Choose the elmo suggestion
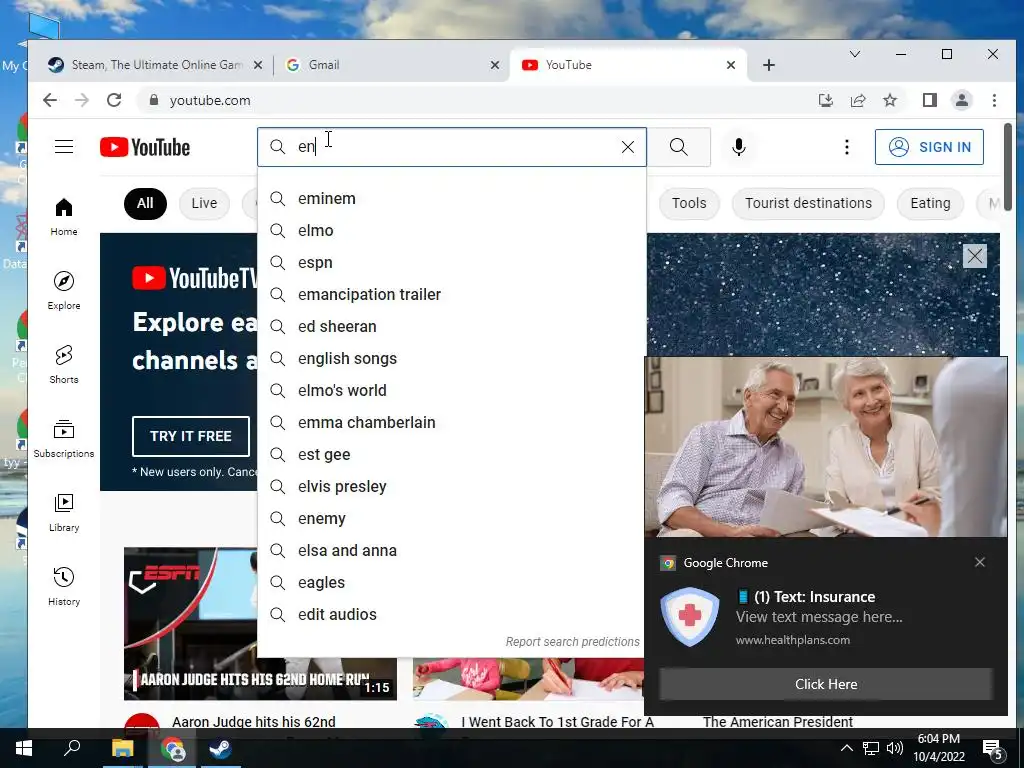1024x768 pixels. pyautogui.click(x=452, y=231)
